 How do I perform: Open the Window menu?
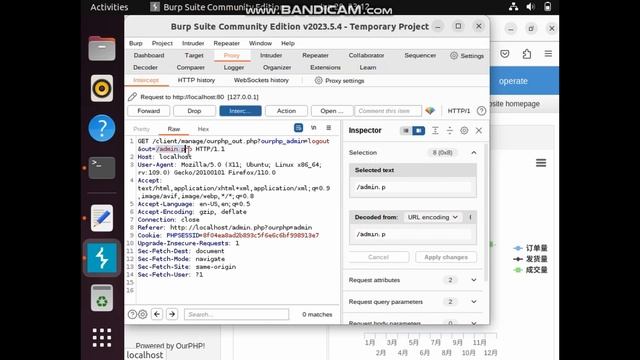[x=260, y=43]
